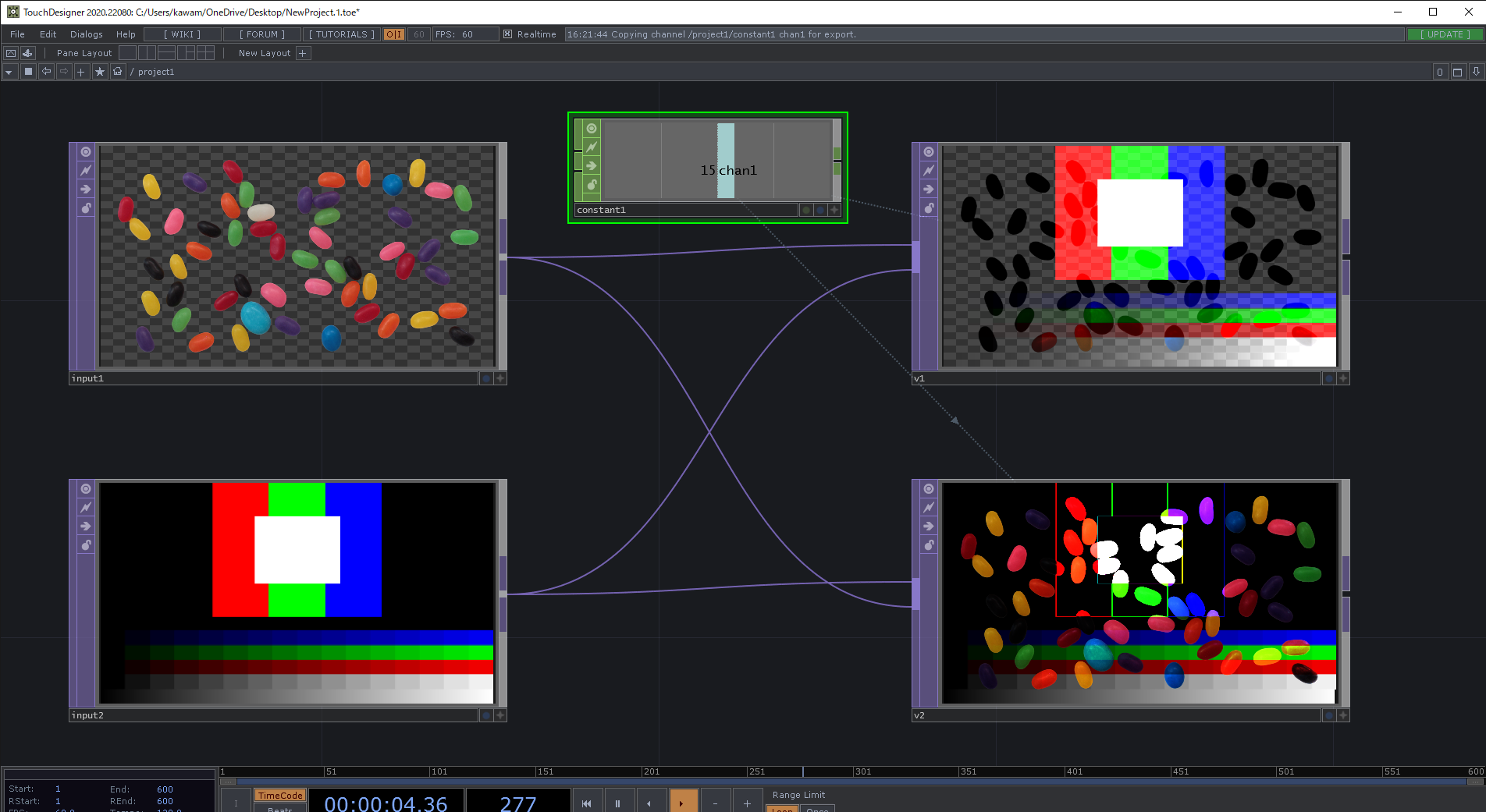
Task: Toggle constant1 viewer active button
Action: pyautogui.click(x=592, y=128)
